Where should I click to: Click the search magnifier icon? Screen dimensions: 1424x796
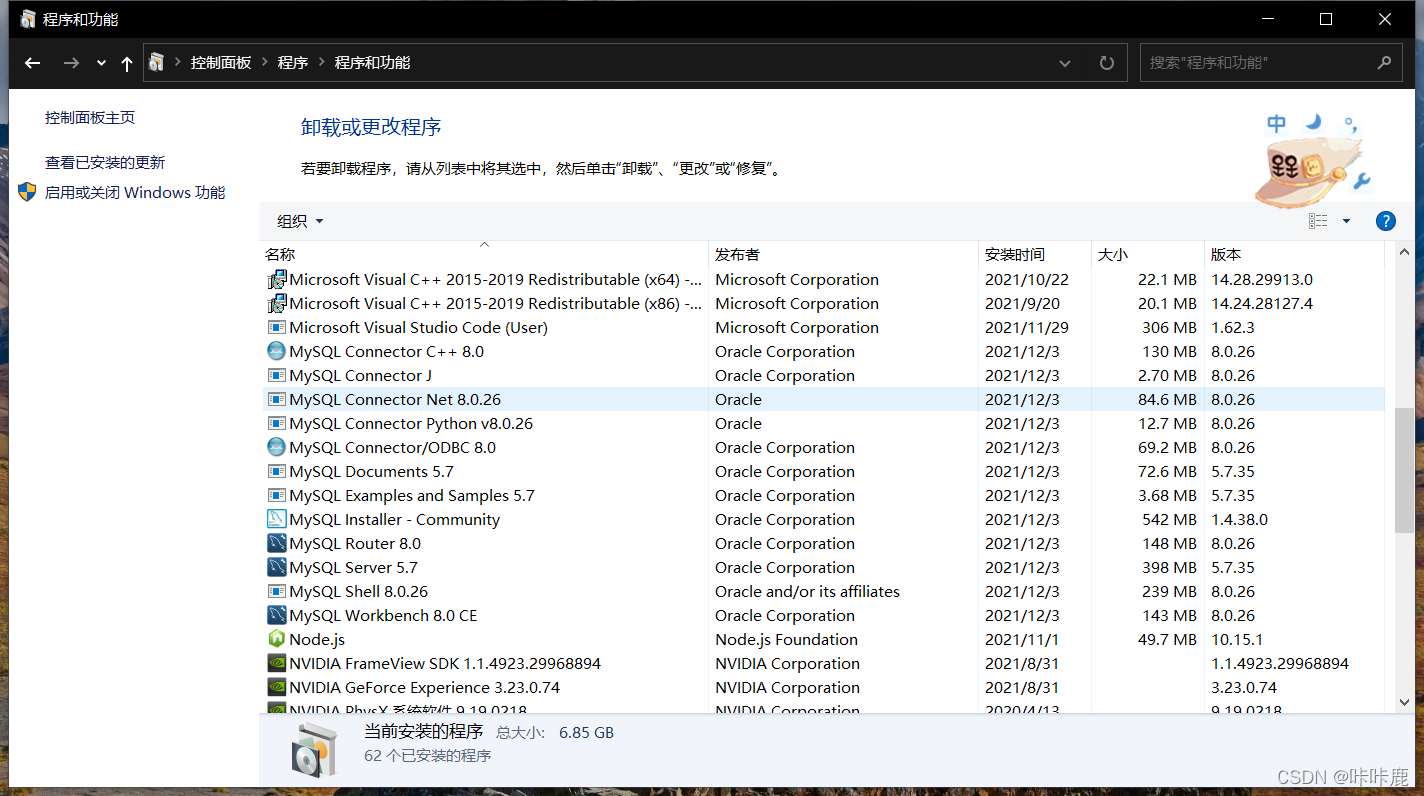(1384, 62)
